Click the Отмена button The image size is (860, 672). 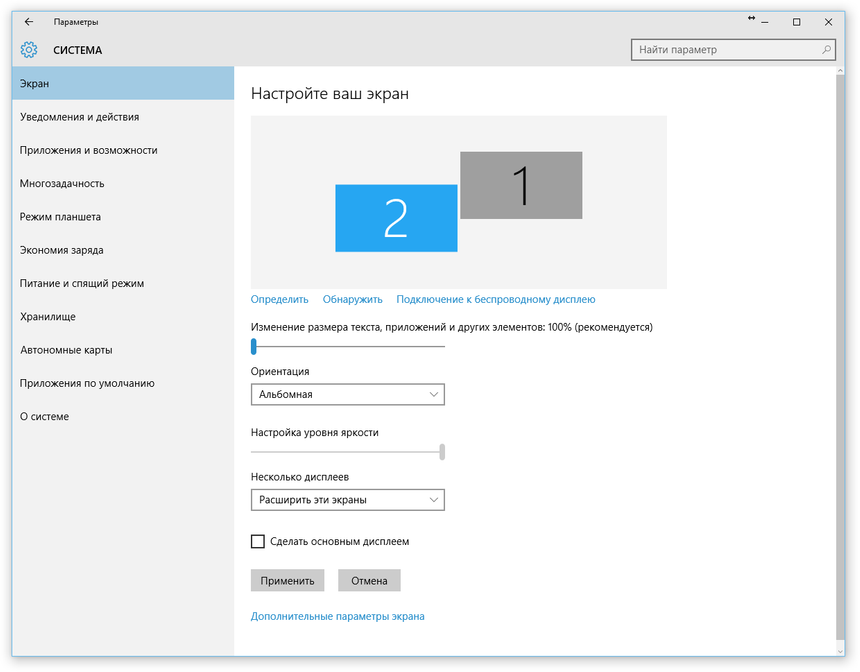coord(369,580)
